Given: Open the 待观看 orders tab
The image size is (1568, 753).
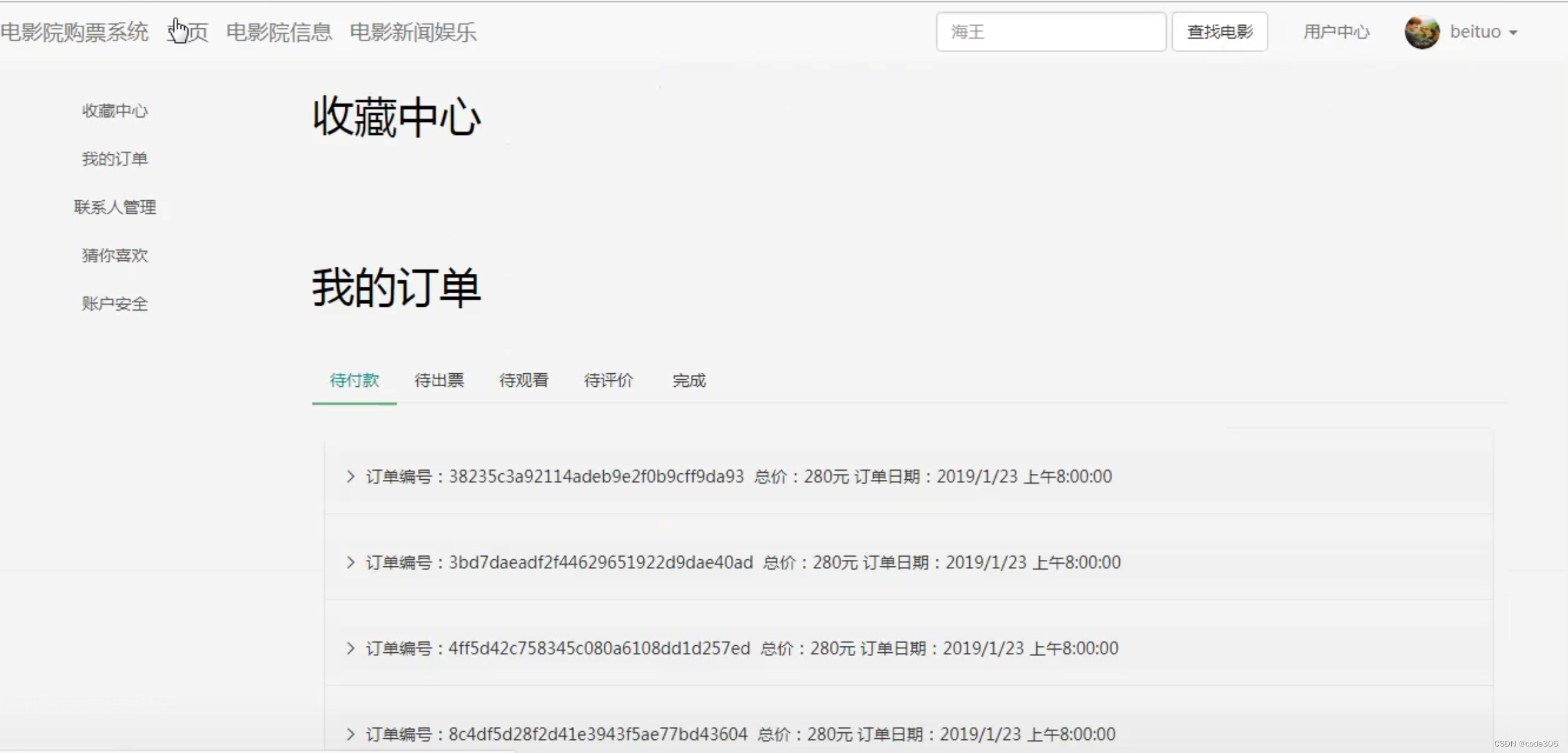Looking at the screenshot, I should (x=524, y=380).
